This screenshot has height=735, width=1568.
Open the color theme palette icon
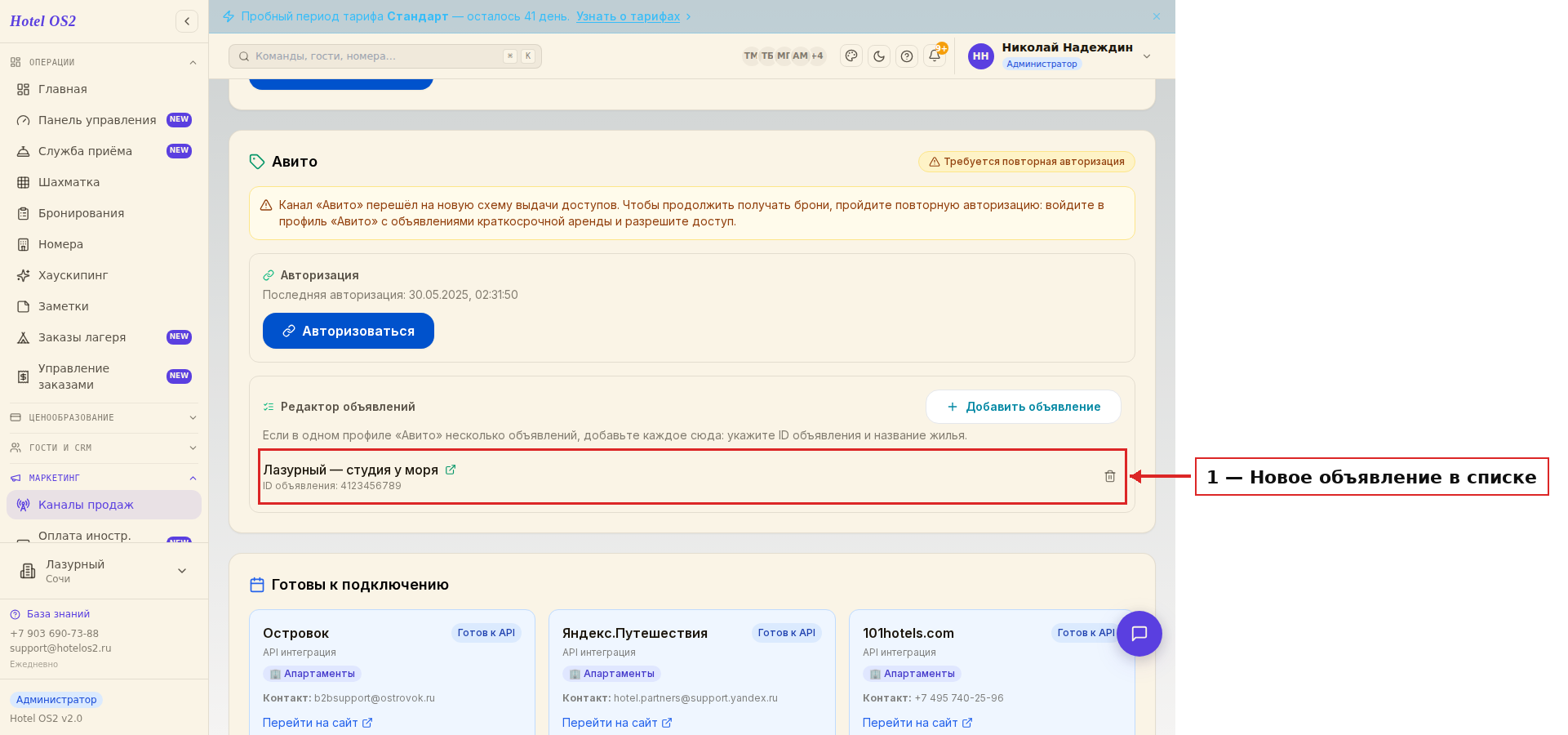coord(851,56)
